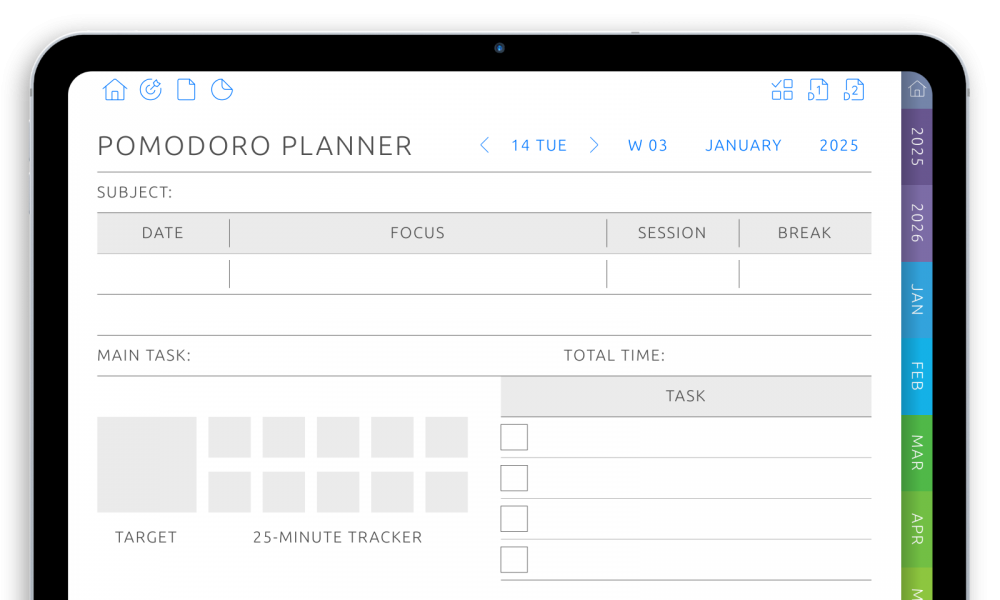
Task: Tap the large TARGET box
Action: [147, 465]
